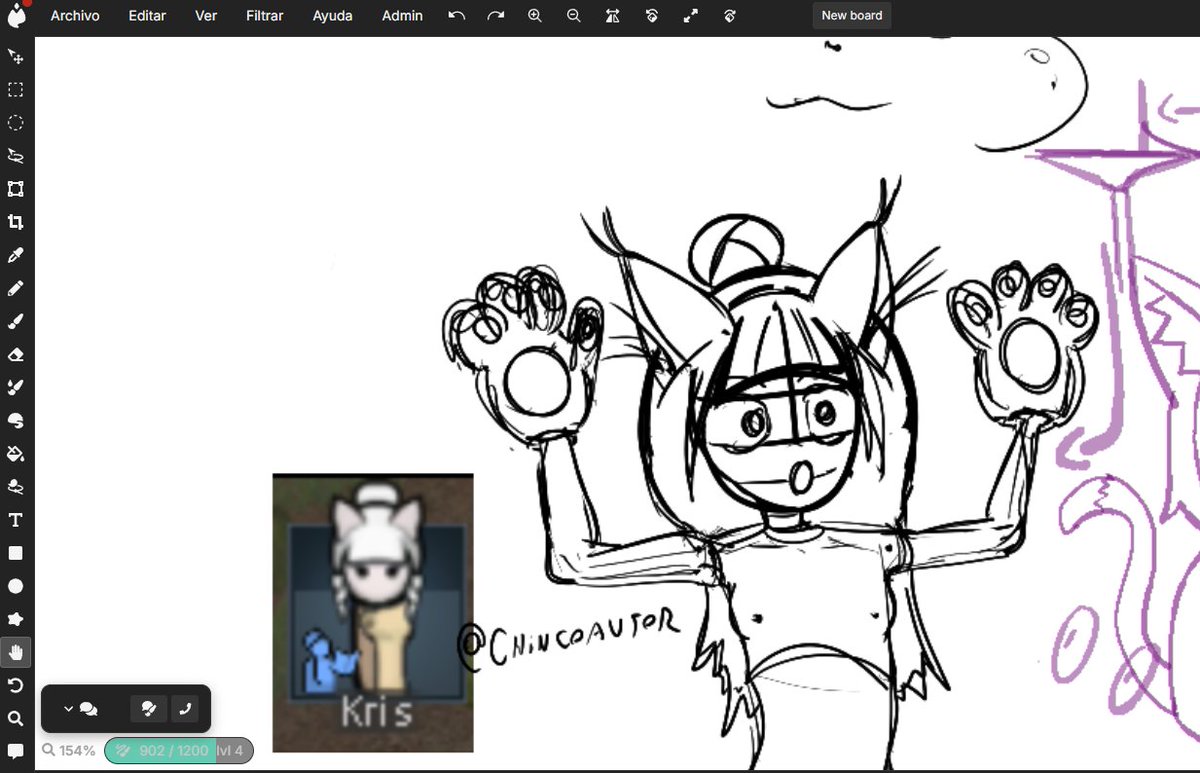Open the Admin menu
This screenshot has height=773, width=1200.
pyautogui.click(x=402, y=16)
